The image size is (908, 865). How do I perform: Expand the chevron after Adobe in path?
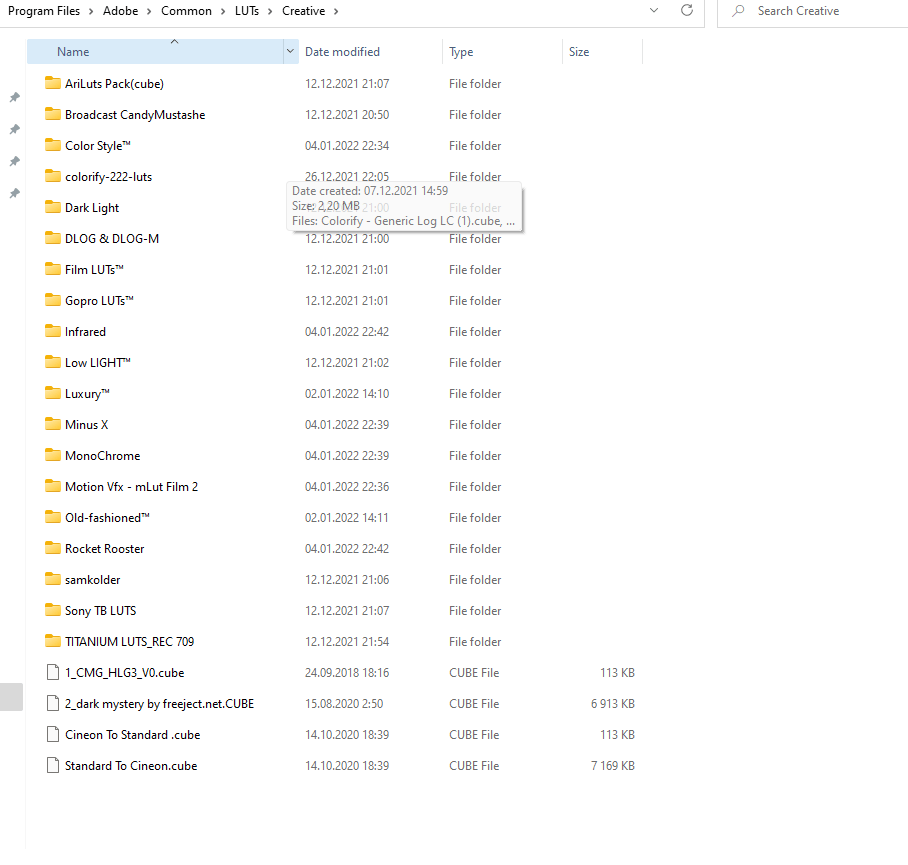[x=149, y=11]
